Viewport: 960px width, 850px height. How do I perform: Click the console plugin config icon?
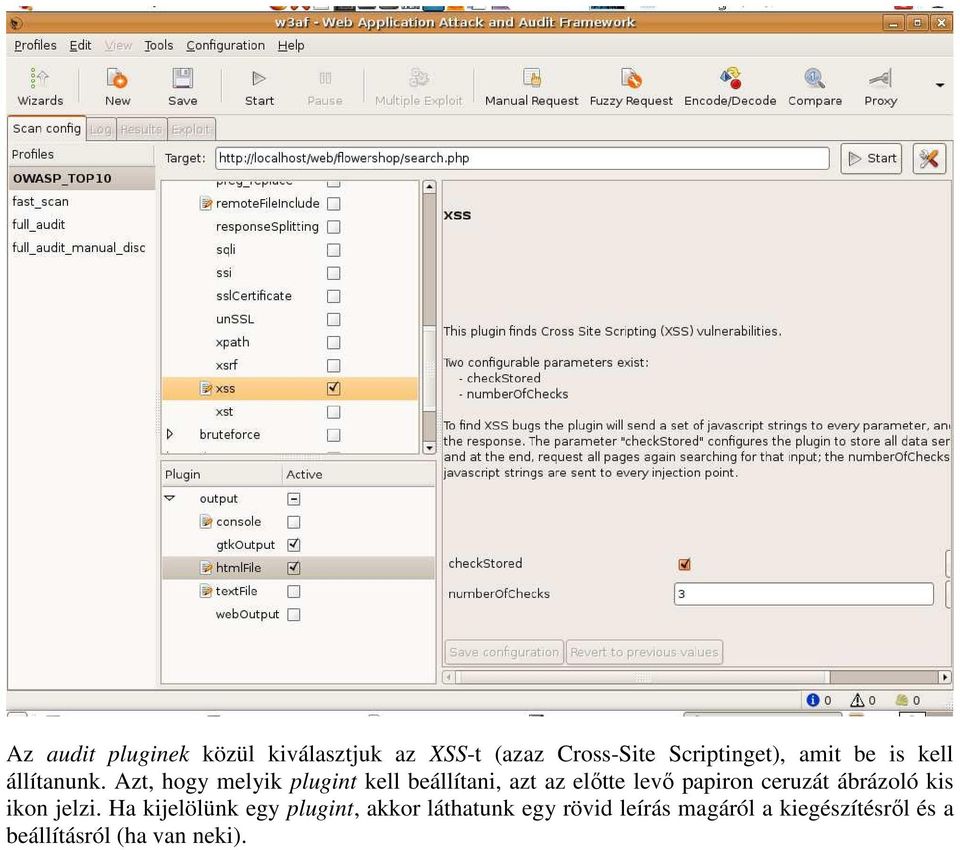click(x=206, y=522)
